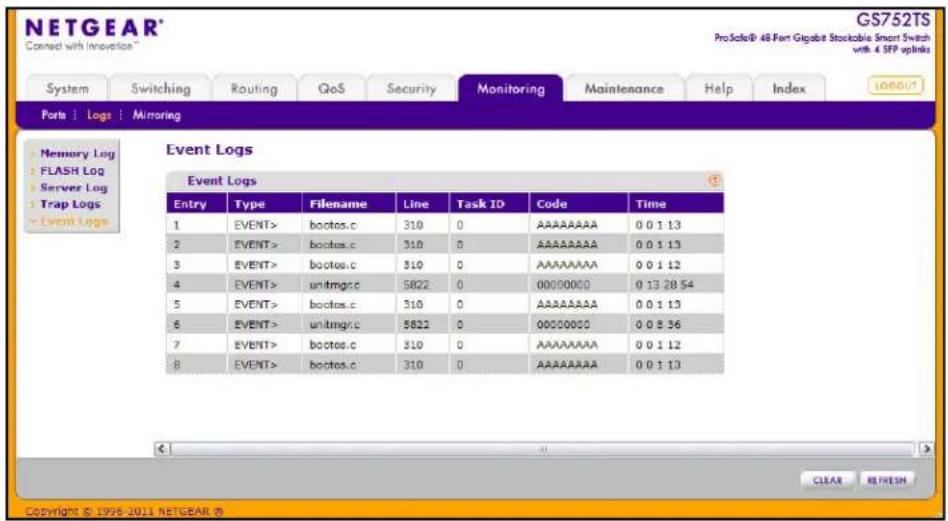Open the Mirroring submenu
The image size is (948, 521).
(156, 115)
